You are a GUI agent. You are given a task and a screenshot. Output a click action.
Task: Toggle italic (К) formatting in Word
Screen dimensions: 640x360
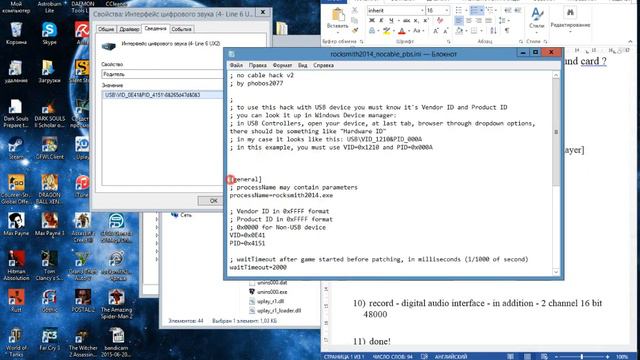pos(381,20)
